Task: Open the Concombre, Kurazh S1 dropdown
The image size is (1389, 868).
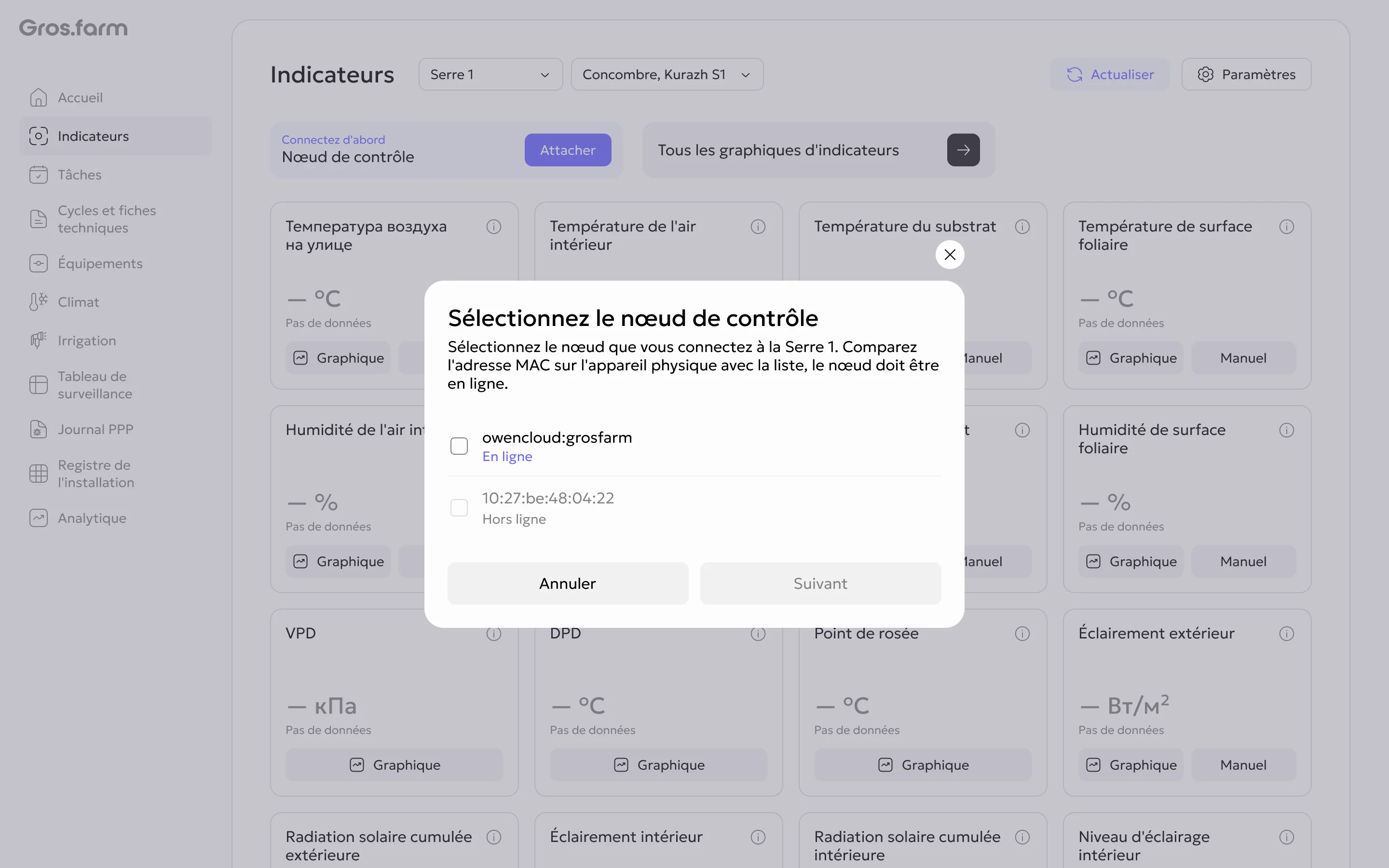Action: (x=667, y=74)
